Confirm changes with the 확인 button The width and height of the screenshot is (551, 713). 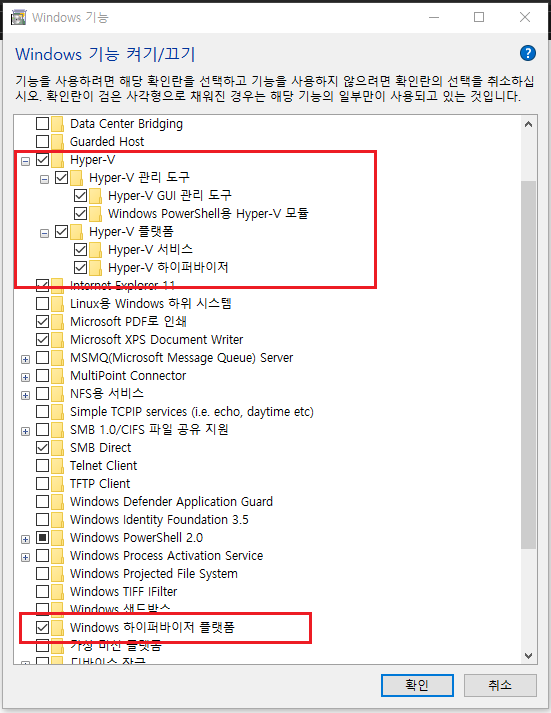click(417, 685)
